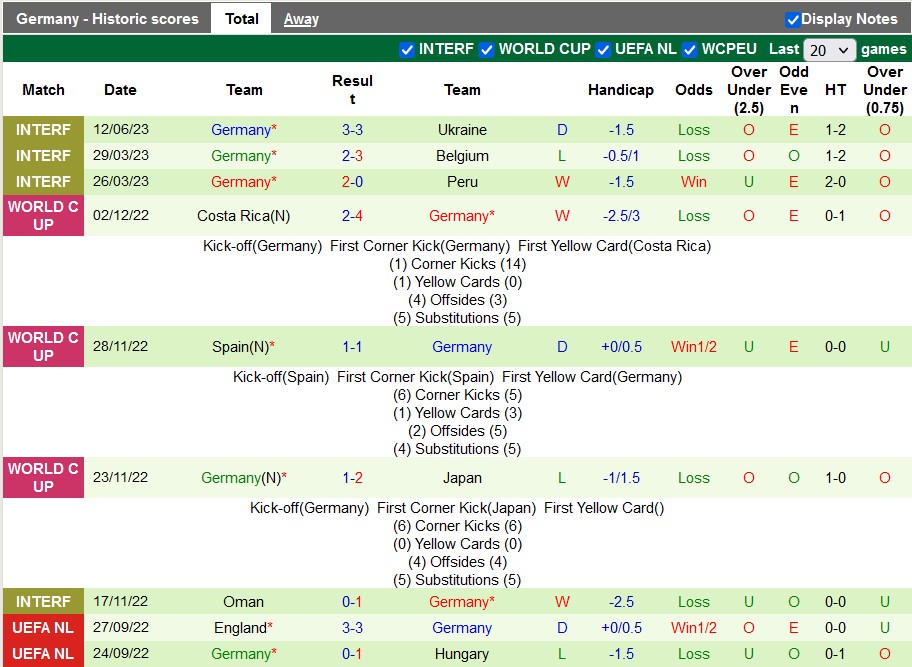Image resolution: width=912 pixels, height=667 pixels.
Task: Toggle the WCPEU filter checkbox
Action: (x=689, y=50)
